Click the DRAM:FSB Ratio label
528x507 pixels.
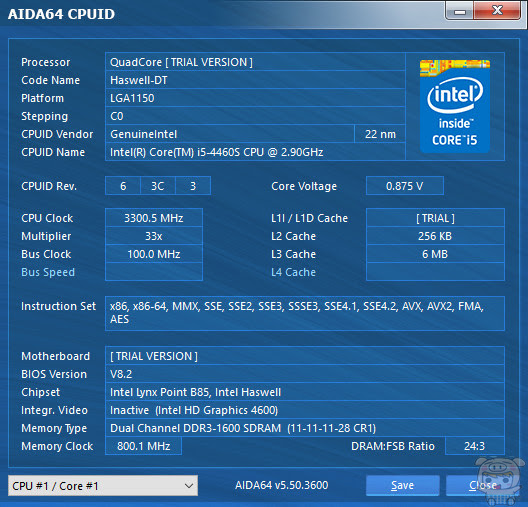coord(393,446)
